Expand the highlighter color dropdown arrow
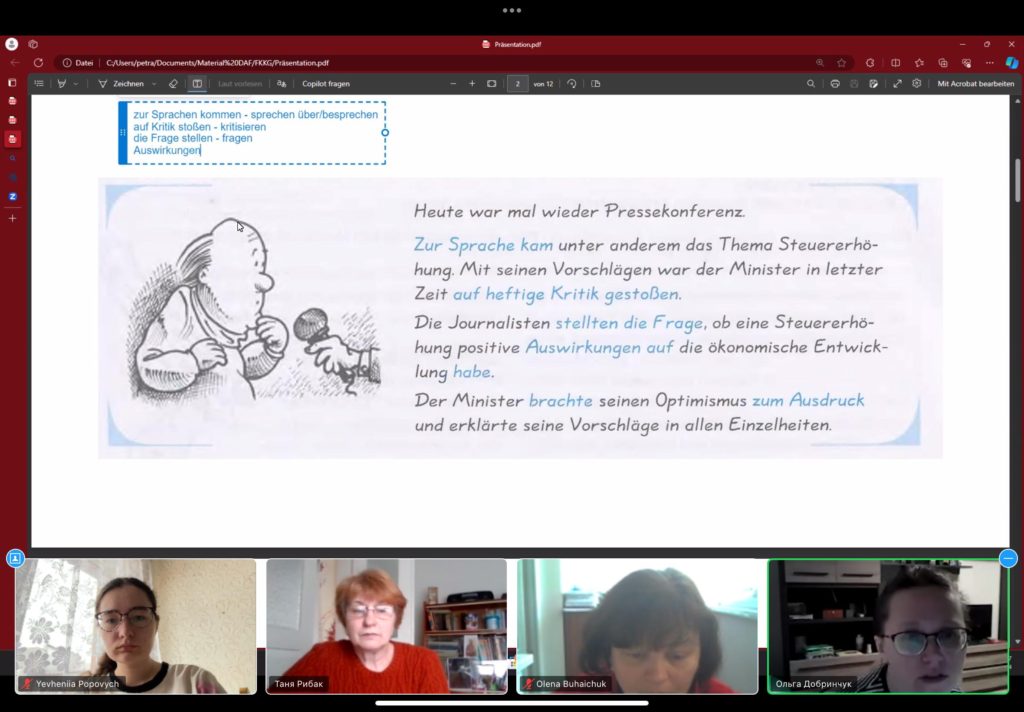 point(76,84)
